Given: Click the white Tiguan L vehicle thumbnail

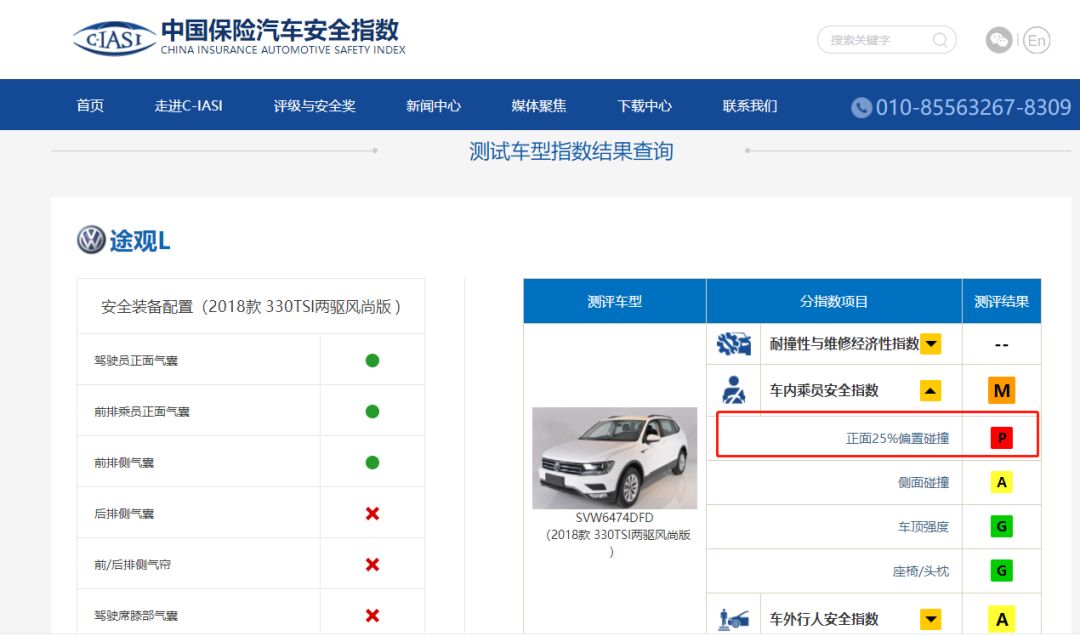Looking at the screenshot, I should pyautogui.click(x=614, y=457).
